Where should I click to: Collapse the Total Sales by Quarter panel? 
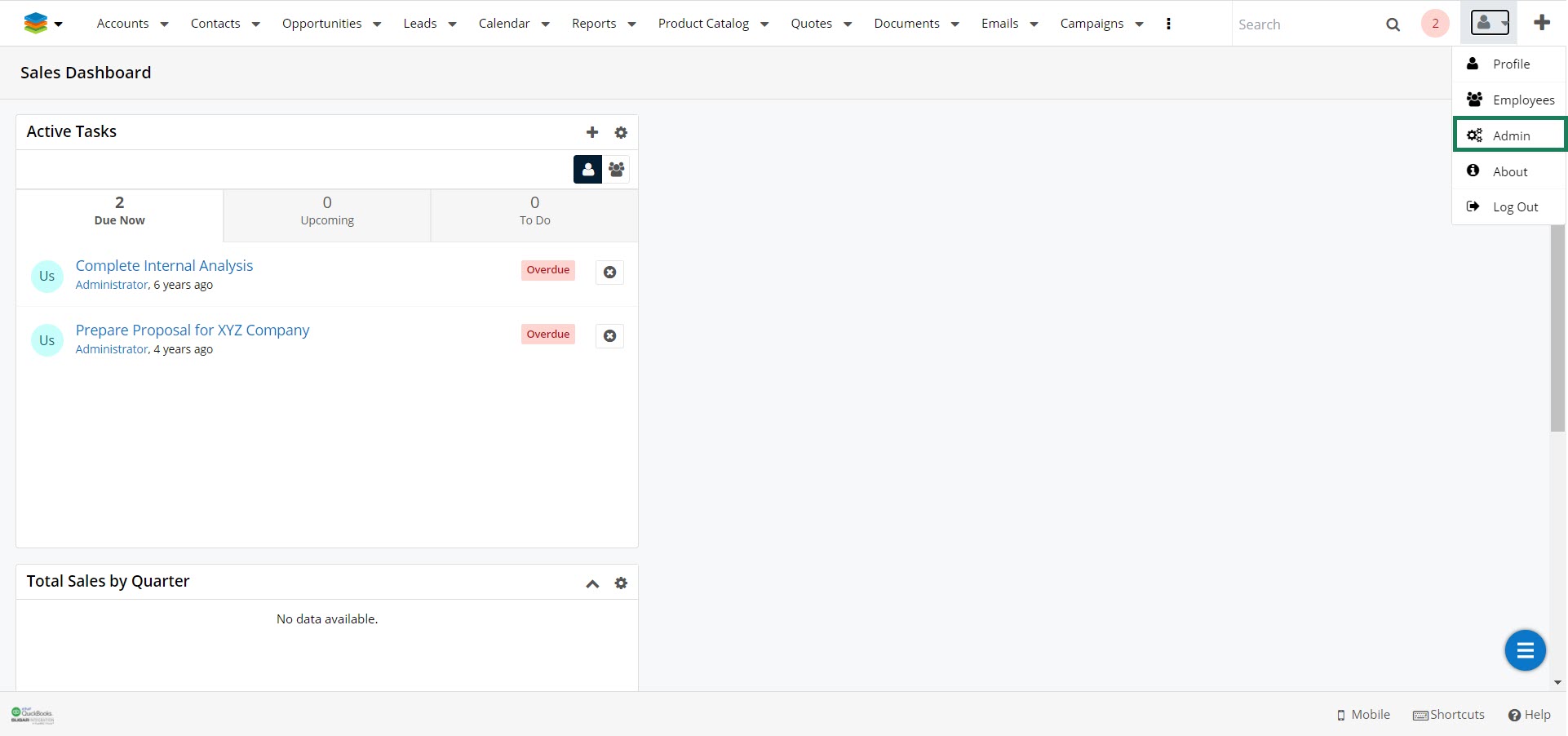[x=592, y=583]
